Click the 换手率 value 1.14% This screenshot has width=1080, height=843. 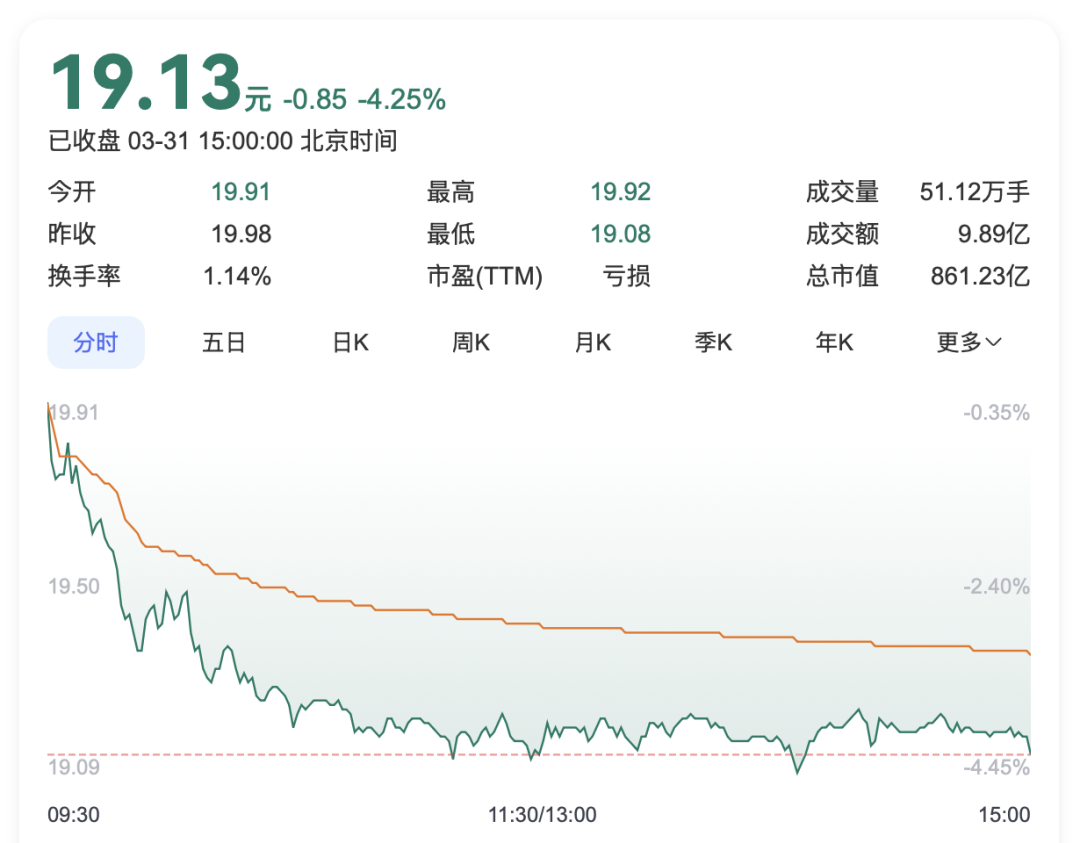tap(237, 277)
